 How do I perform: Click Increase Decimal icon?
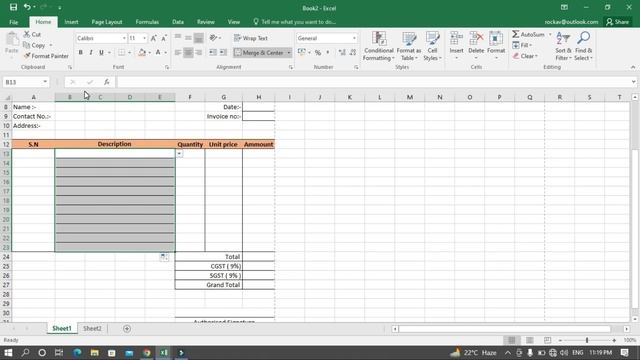pyautogui.click(x=342, y=53)
